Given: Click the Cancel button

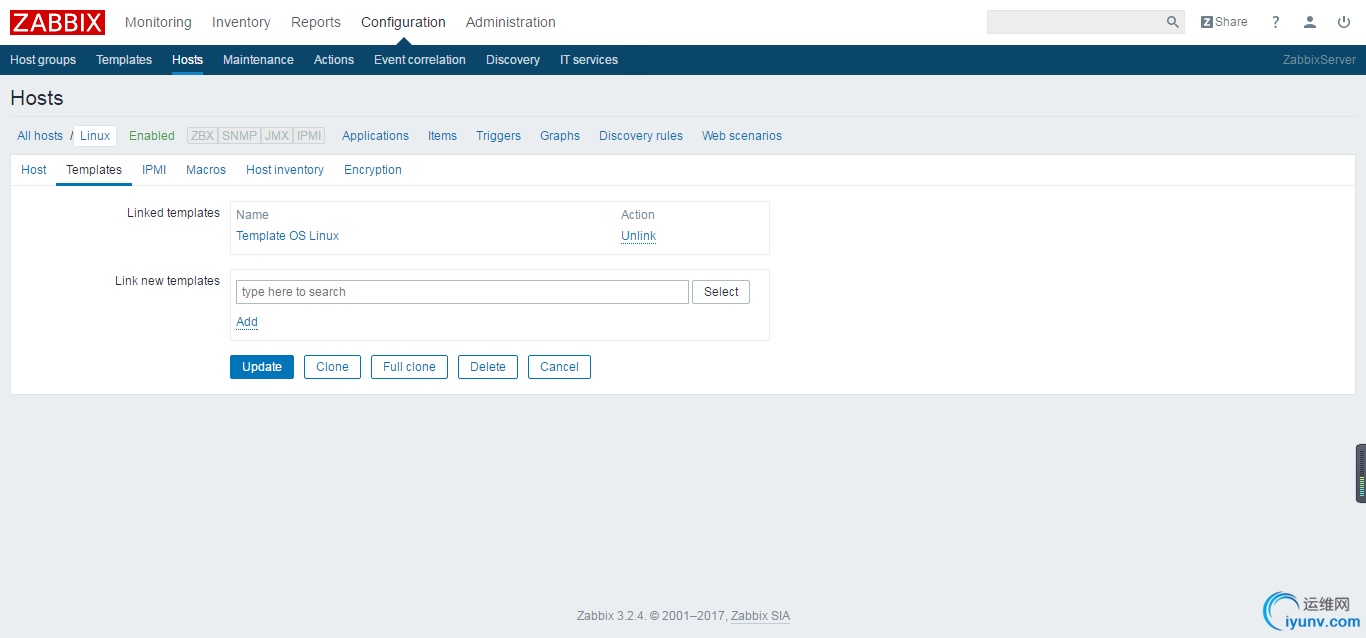Looking at the screenshot, I should 559,367.
